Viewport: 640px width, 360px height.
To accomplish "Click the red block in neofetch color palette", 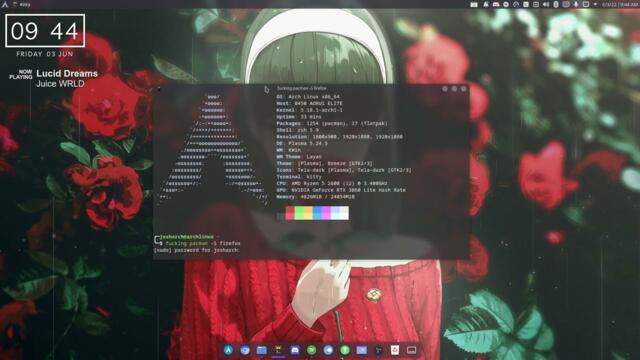I will click(x=290, y=213).
